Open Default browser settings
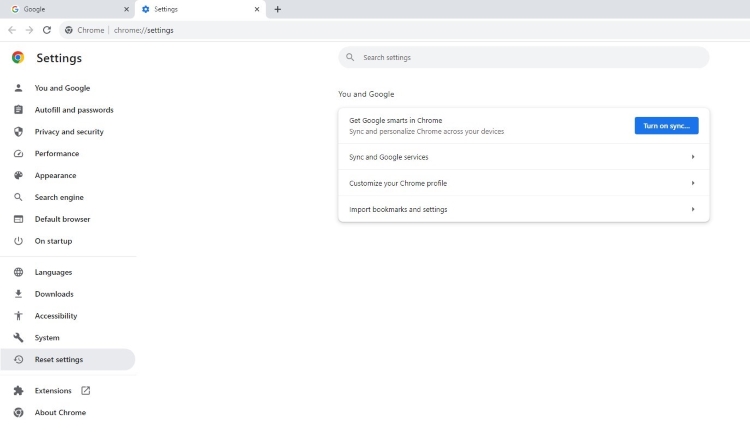Viewport: 750px width, 436px height. [68, 219]
